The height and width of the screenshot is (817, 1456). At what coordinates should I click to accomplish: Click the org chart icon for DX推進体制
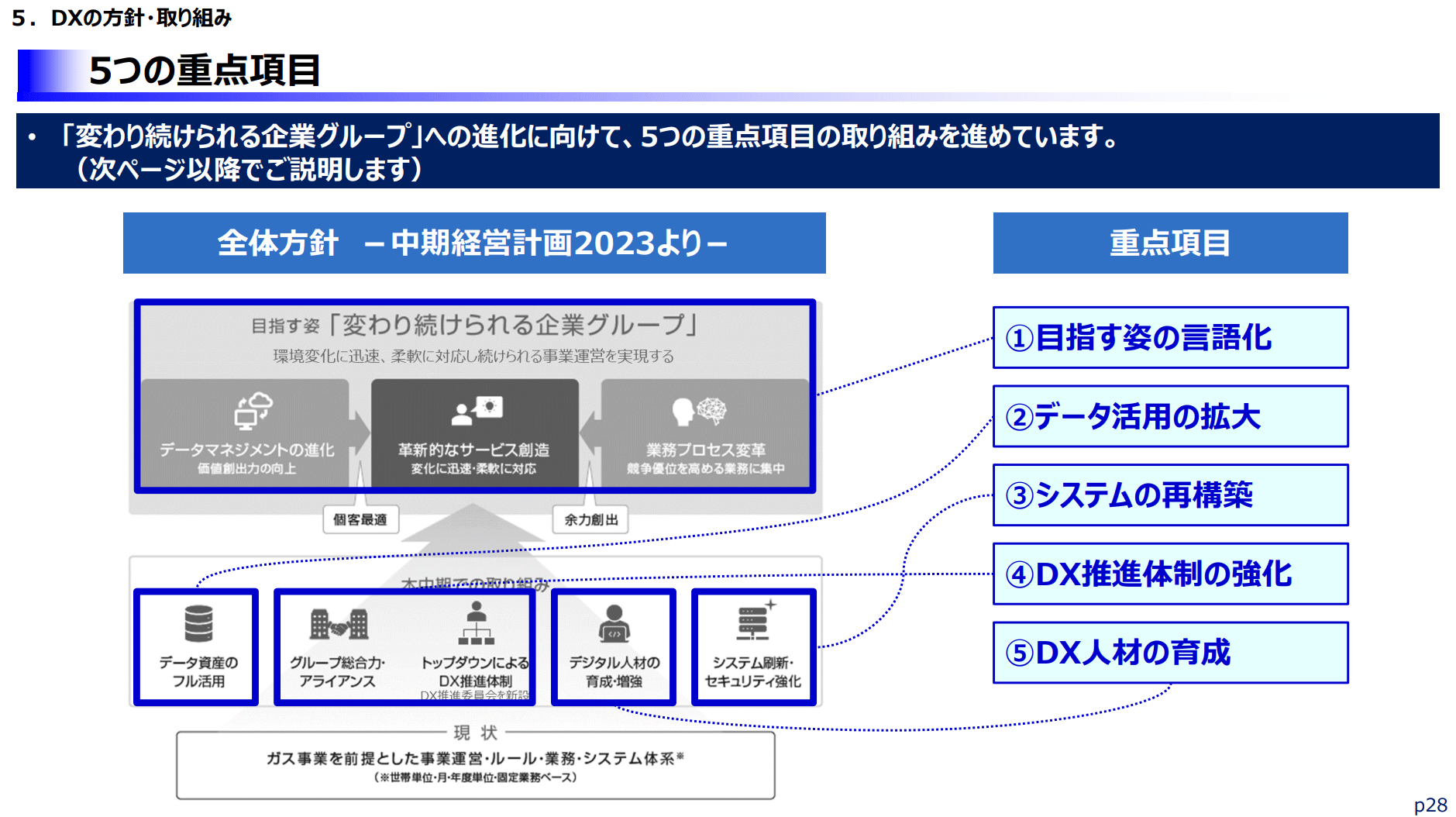[x=476, y=624]
